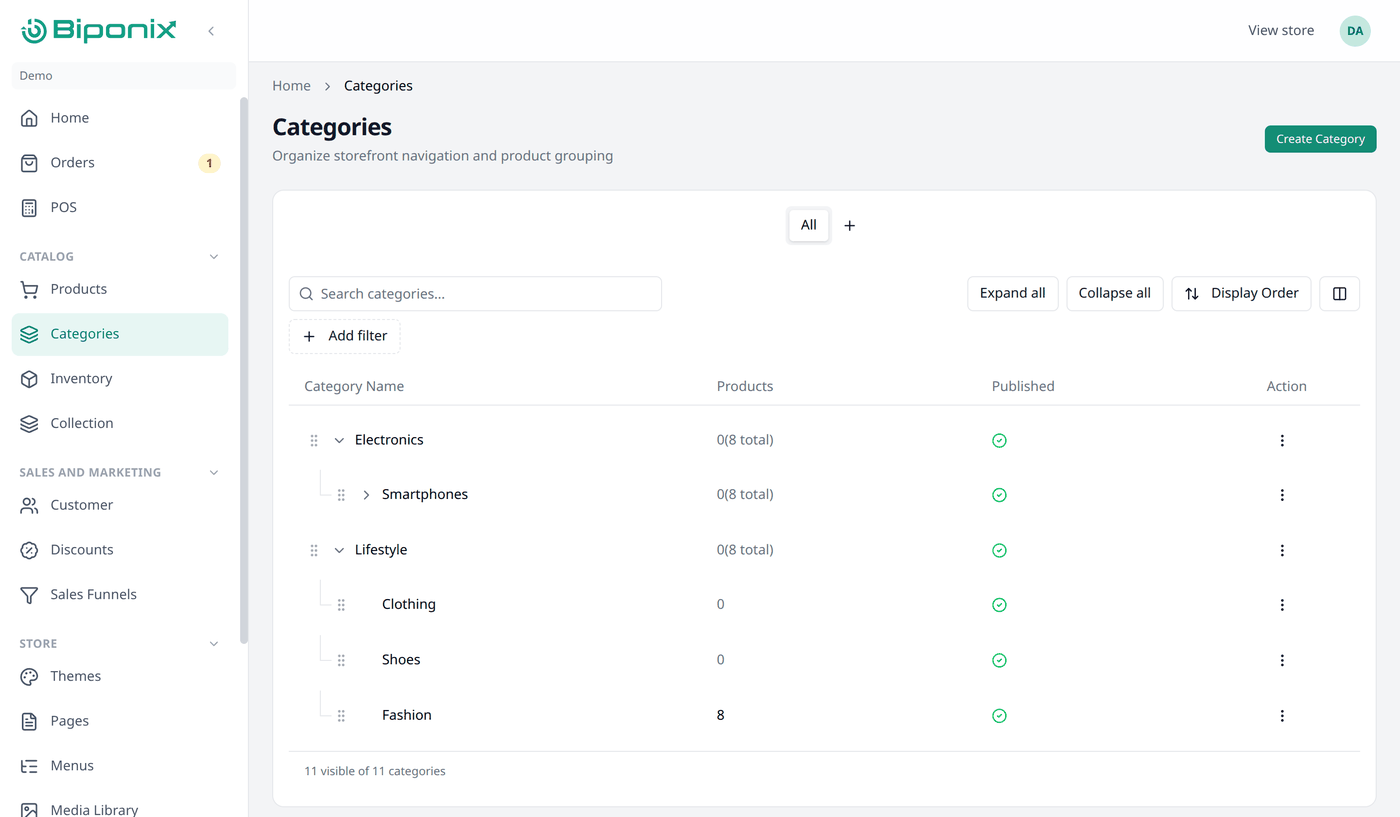Open action menu for Shoes row
Screen dimensions: 1400x817
[1282, 660]
